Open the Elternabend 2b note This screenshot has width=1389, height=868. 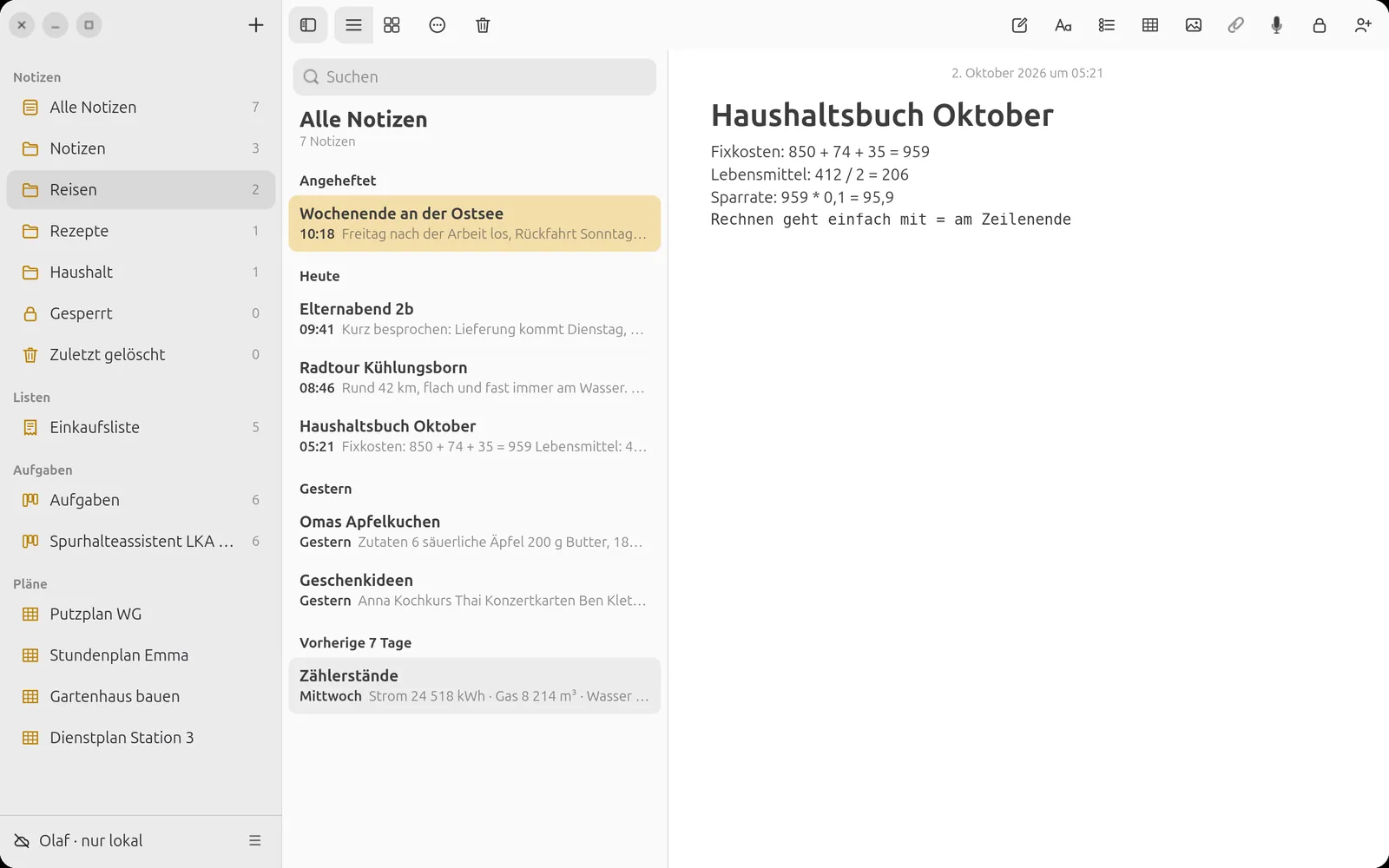(474, 319)
